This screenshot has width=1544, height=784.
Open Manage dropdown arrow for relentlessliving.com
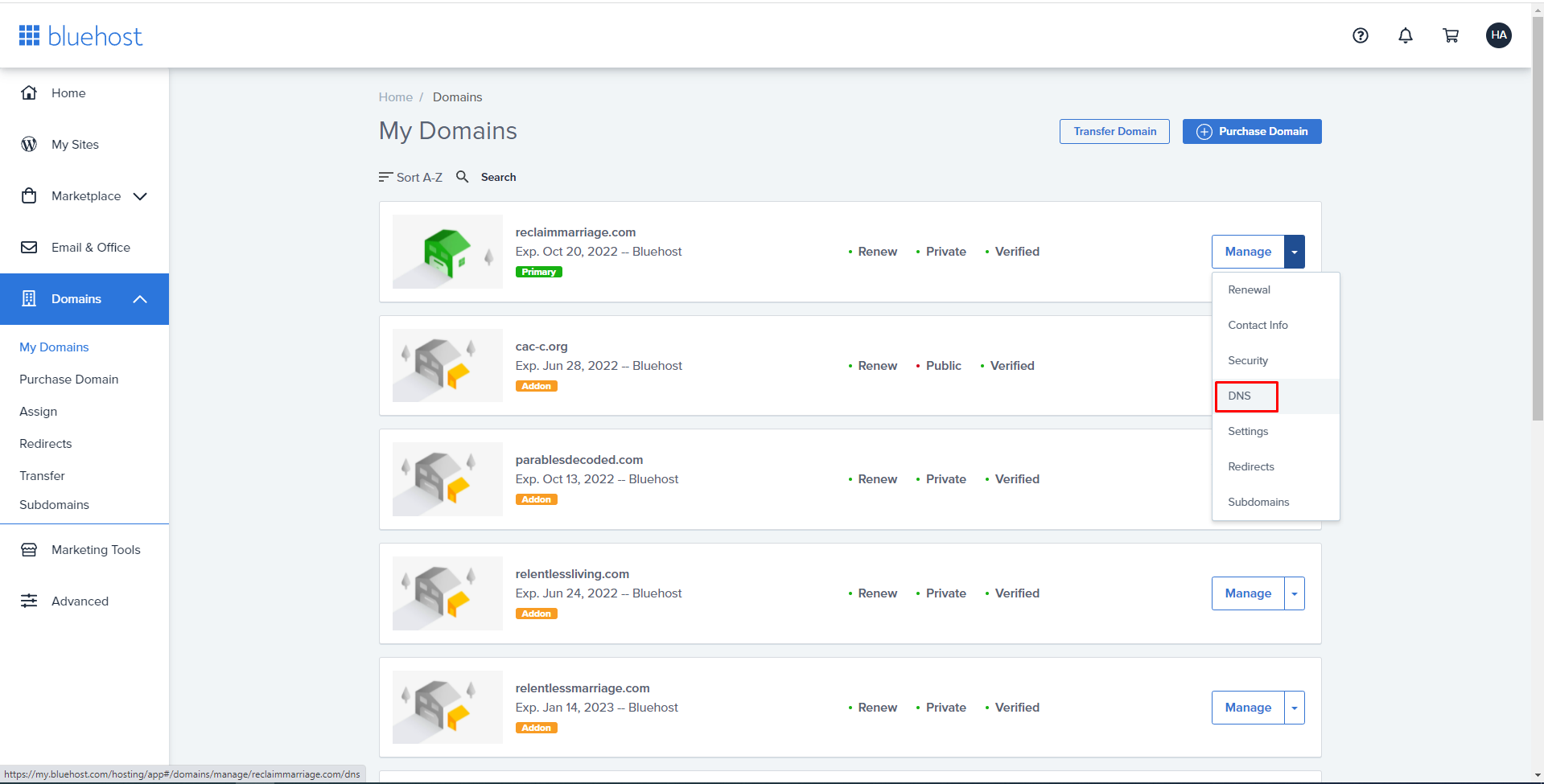[x=1294, y=593]
